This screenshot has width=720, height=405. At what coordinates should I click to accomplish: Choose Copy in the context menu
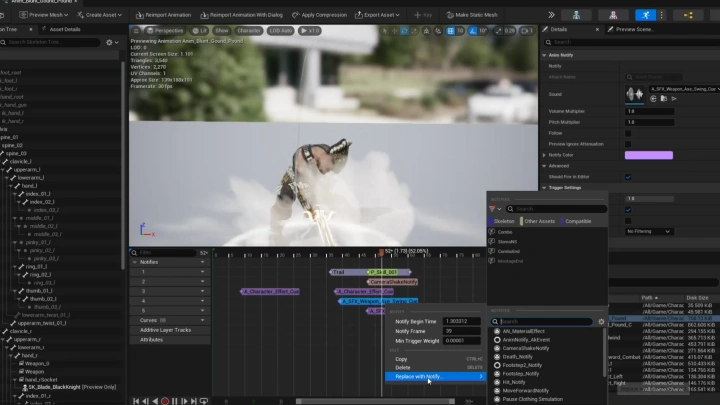435,359
